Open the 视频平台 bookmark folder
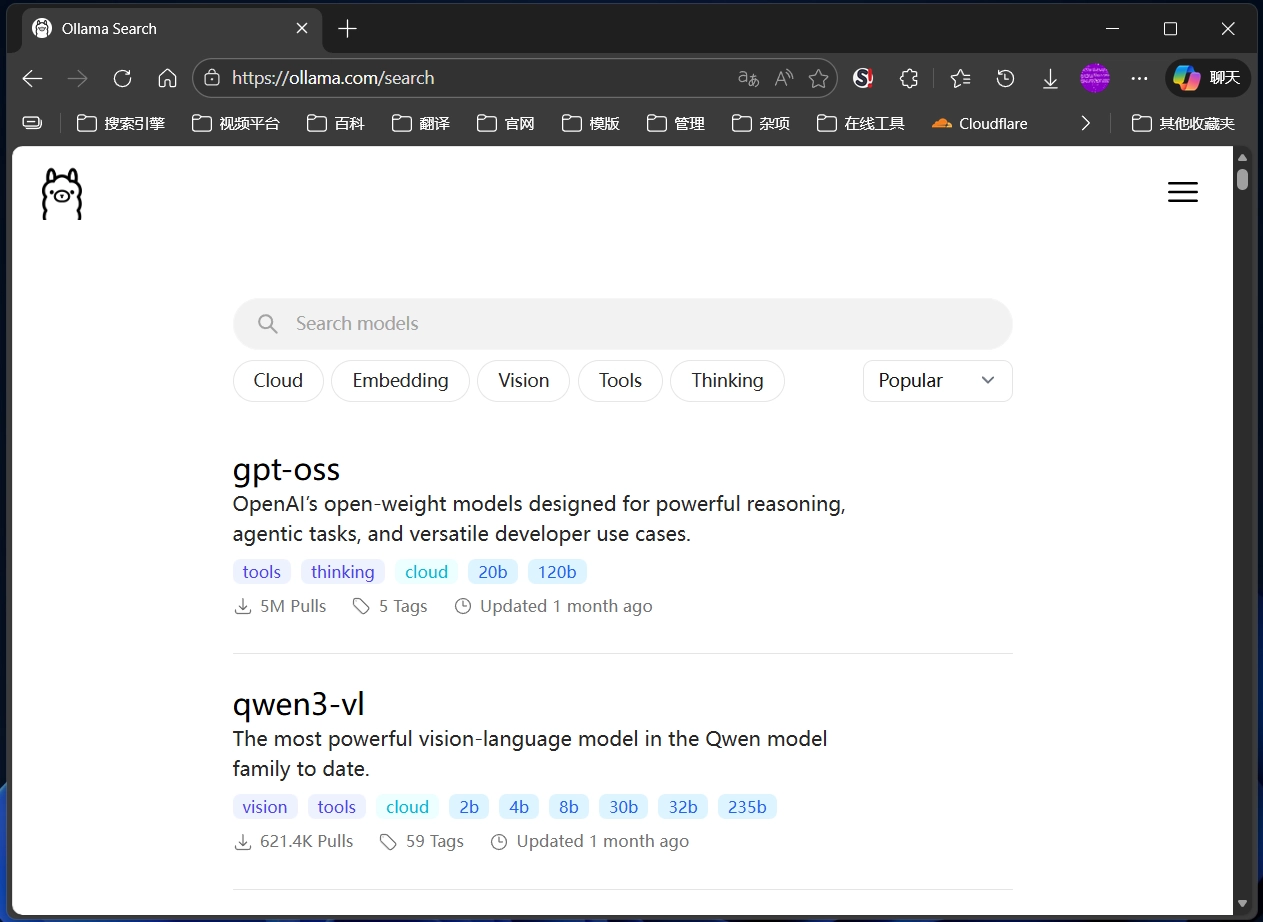 coord(236,123)
